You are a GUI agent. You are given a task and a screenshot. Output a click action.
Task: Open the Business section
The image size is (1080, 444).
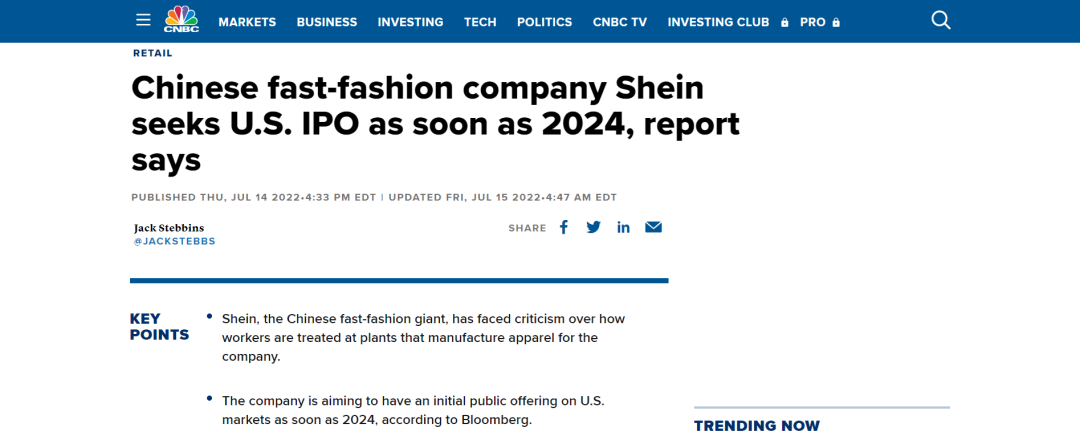pos(327,22)
